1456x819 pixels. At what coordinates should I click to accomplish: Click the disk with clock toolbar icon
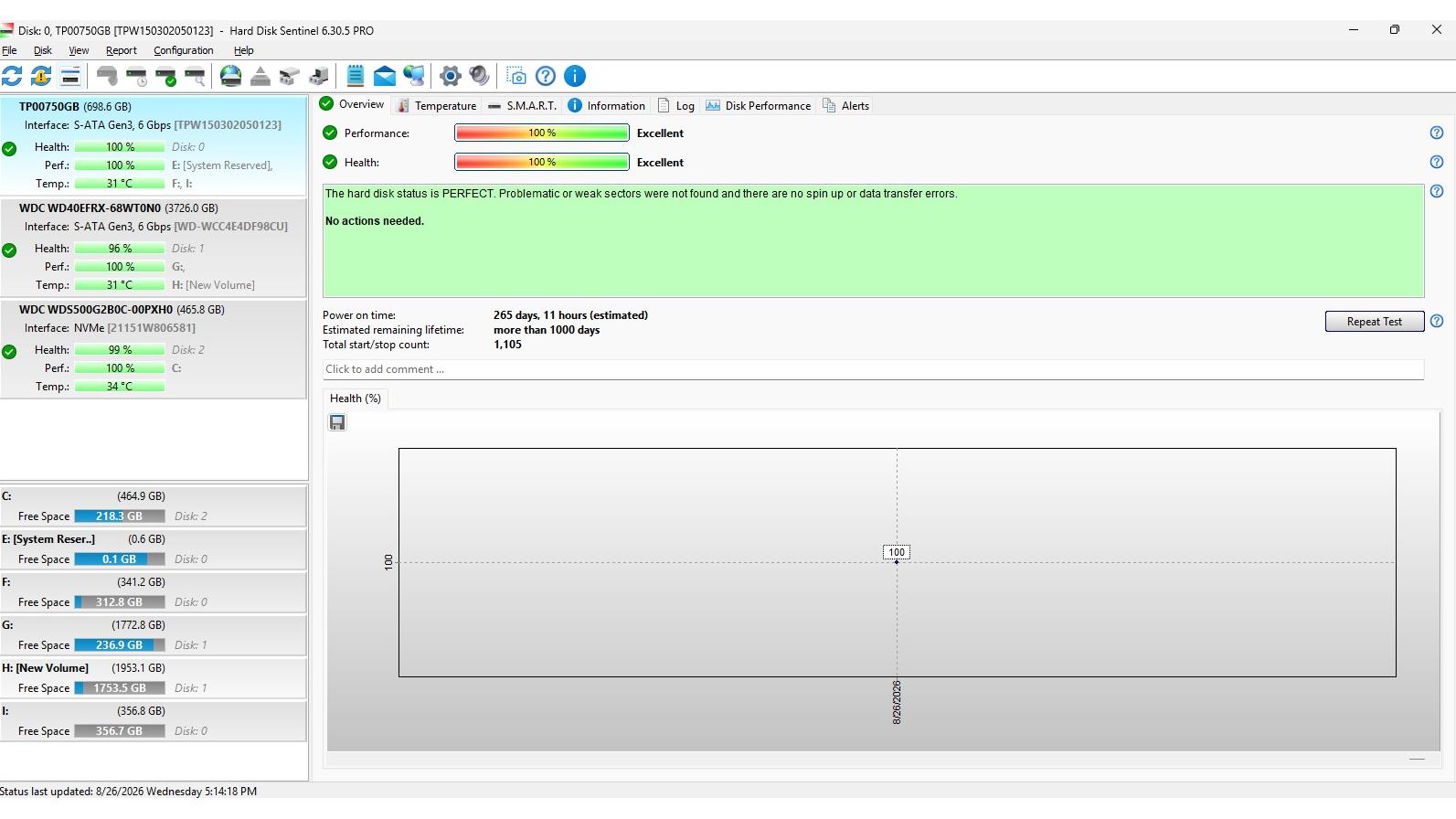tap(136, 76)
